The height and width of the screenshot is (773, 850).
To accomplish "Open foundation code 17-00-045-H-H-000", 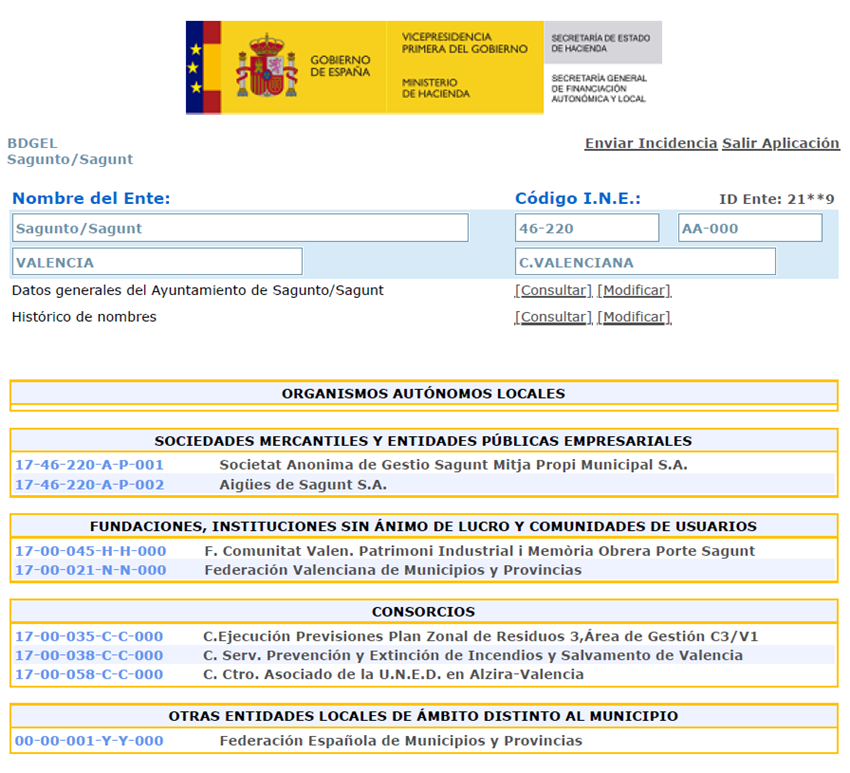I will pos(90,551).
